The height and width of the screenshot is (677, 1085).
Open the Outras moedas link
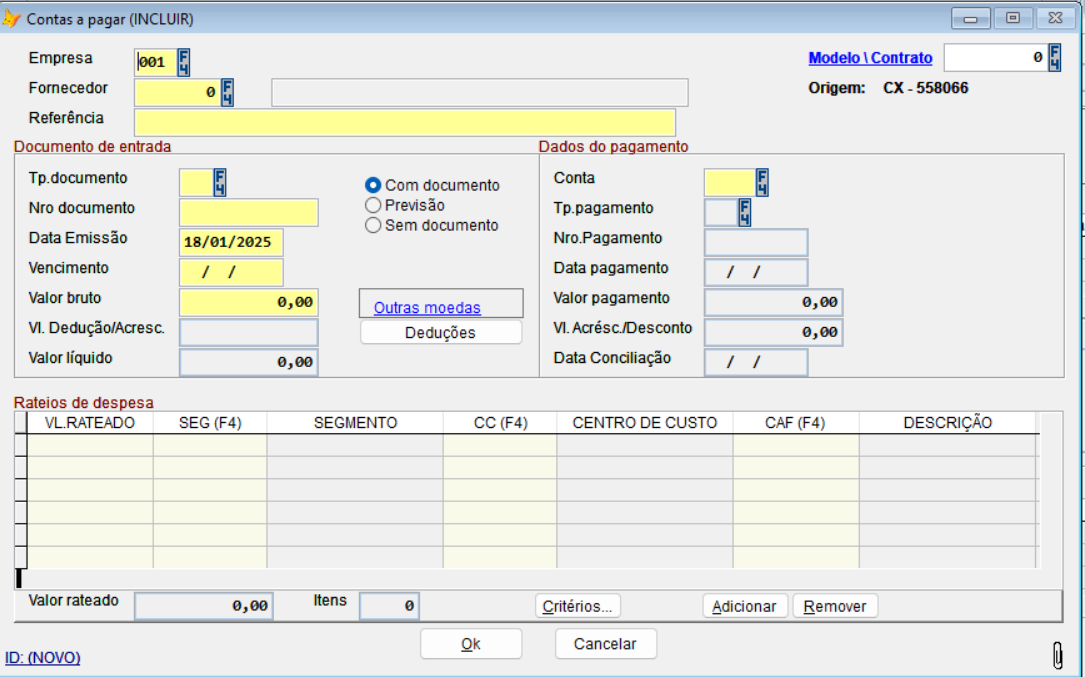tap(427, 308)
